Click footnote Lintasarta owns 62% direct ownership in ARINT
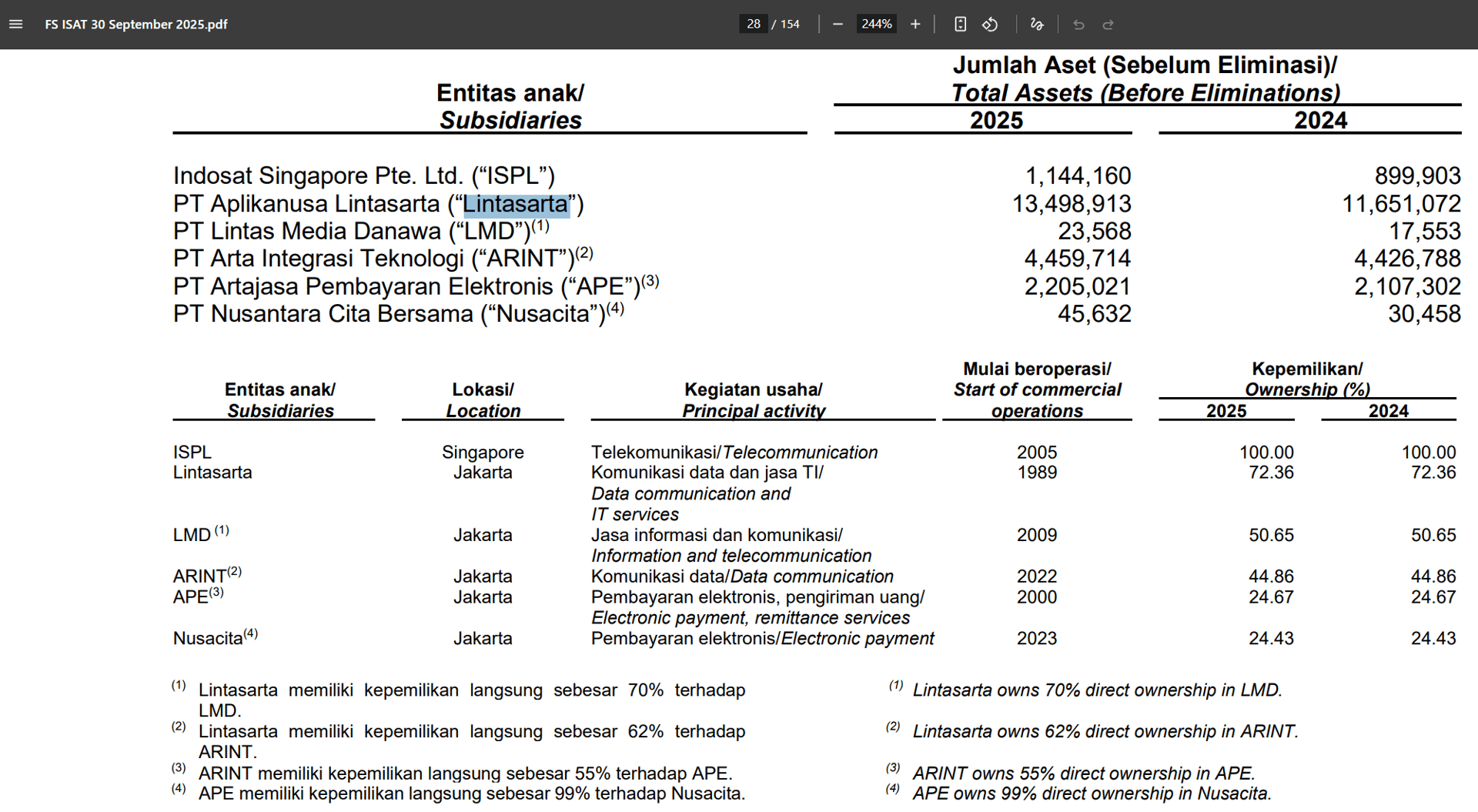The height and width of the screenshot is (812, 1478). click(1105, 731)
